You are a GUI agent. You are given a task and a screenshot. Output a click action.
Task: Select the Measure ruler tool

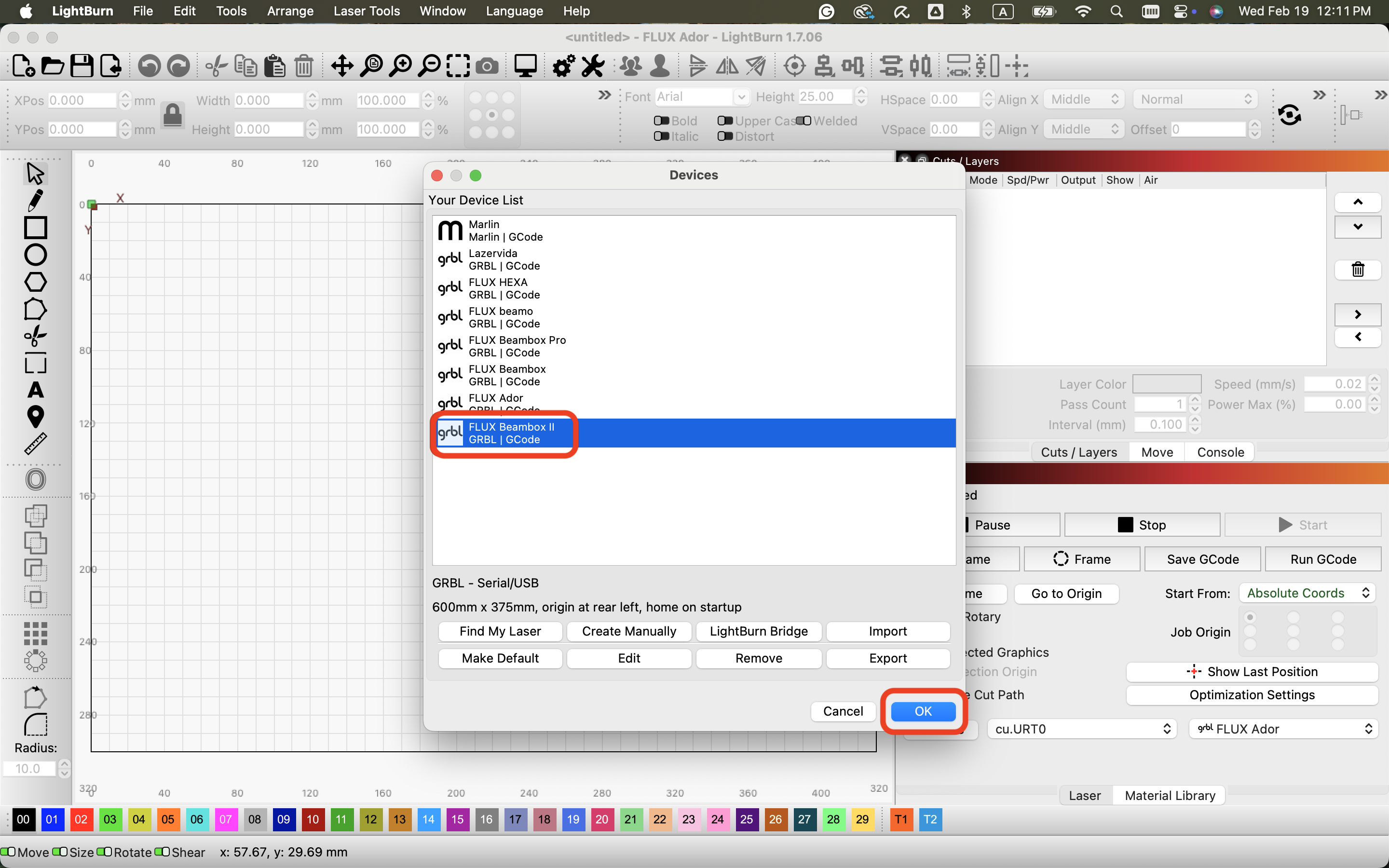coord(35,444)
